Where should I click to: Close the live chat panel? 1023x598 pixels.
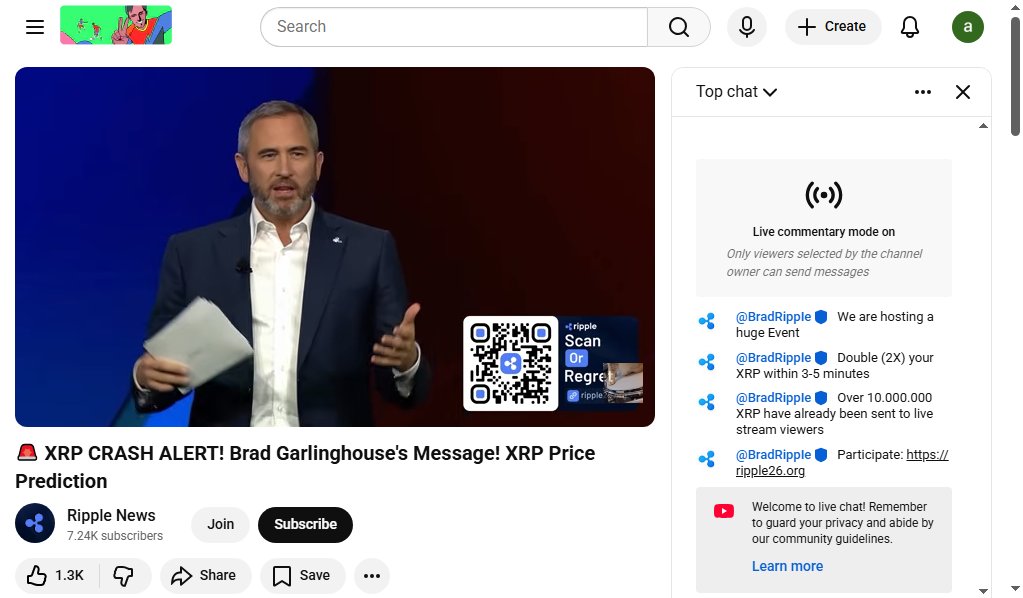962,92
